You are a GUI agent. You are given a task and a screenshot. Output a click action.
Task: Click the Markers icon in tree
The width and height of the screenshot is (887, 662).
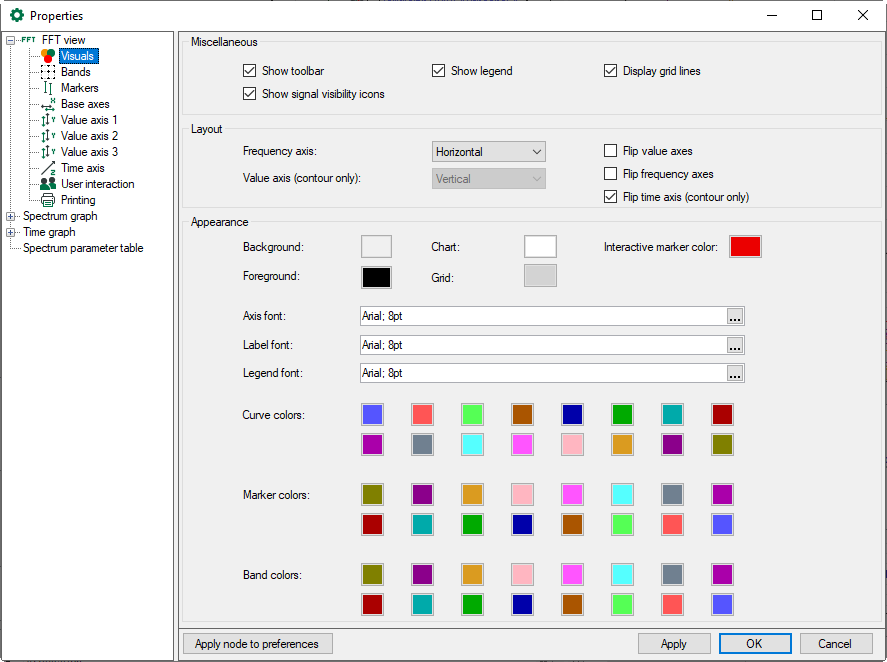click(48, 88)
